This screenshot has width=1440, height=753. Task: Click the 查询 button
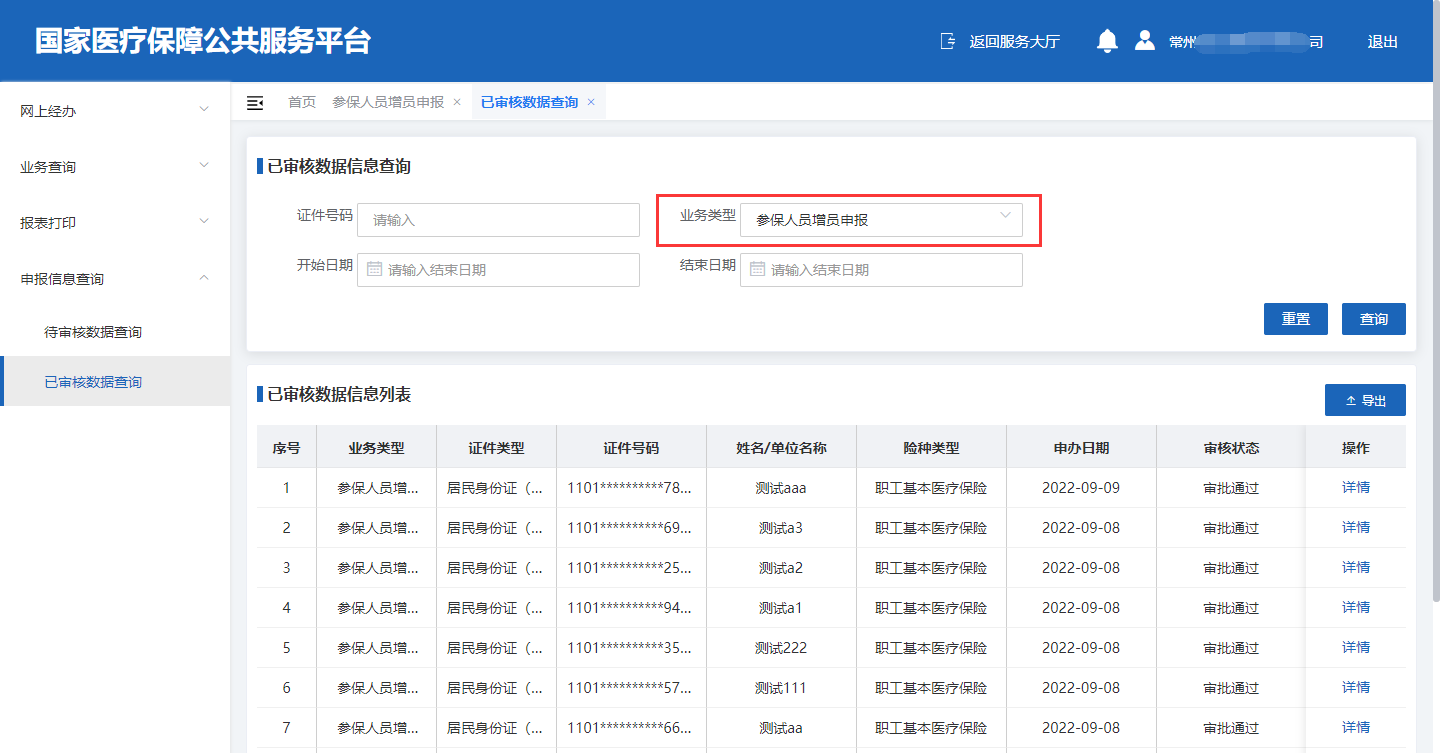(1373, 319)
